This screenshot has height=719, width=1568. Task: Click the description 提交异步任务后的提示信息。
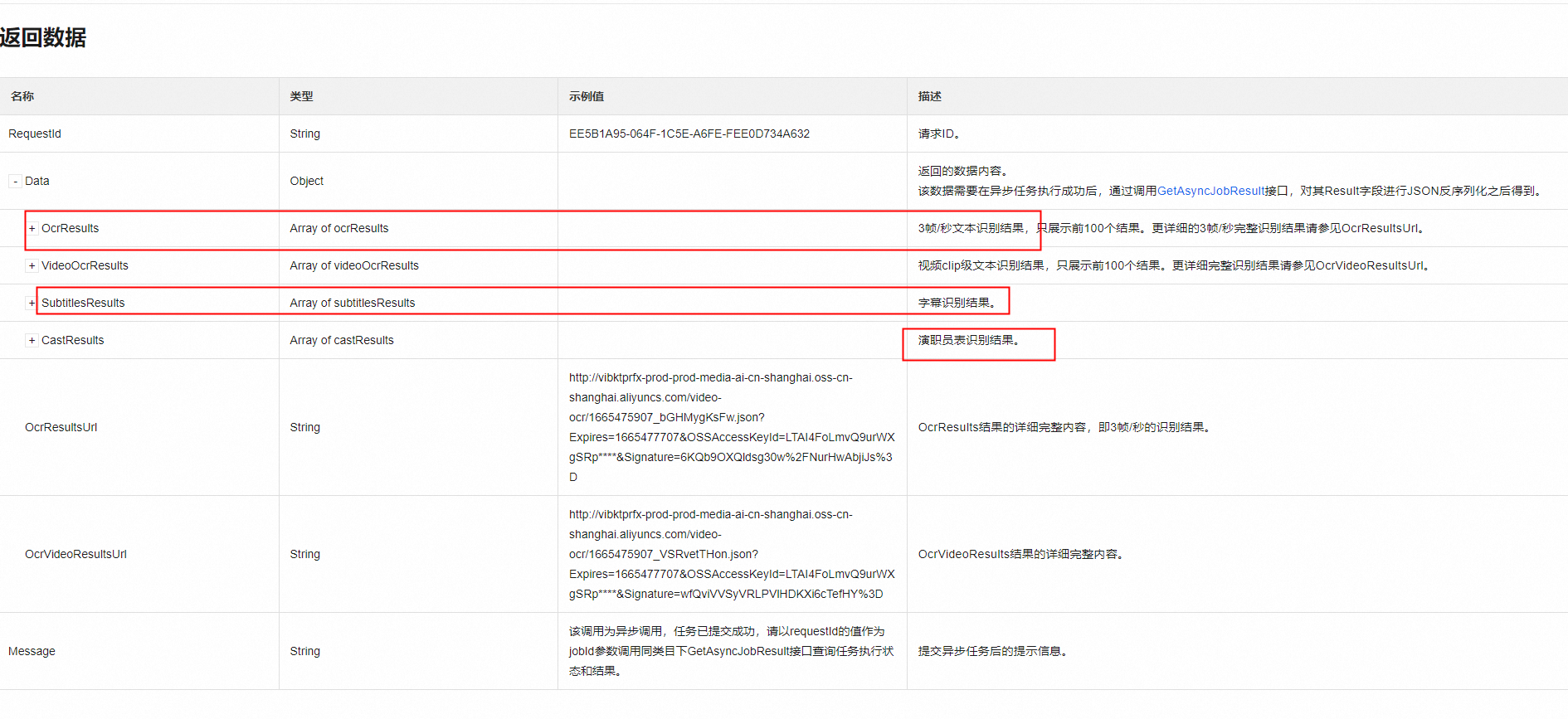click(x=993, y=651)
